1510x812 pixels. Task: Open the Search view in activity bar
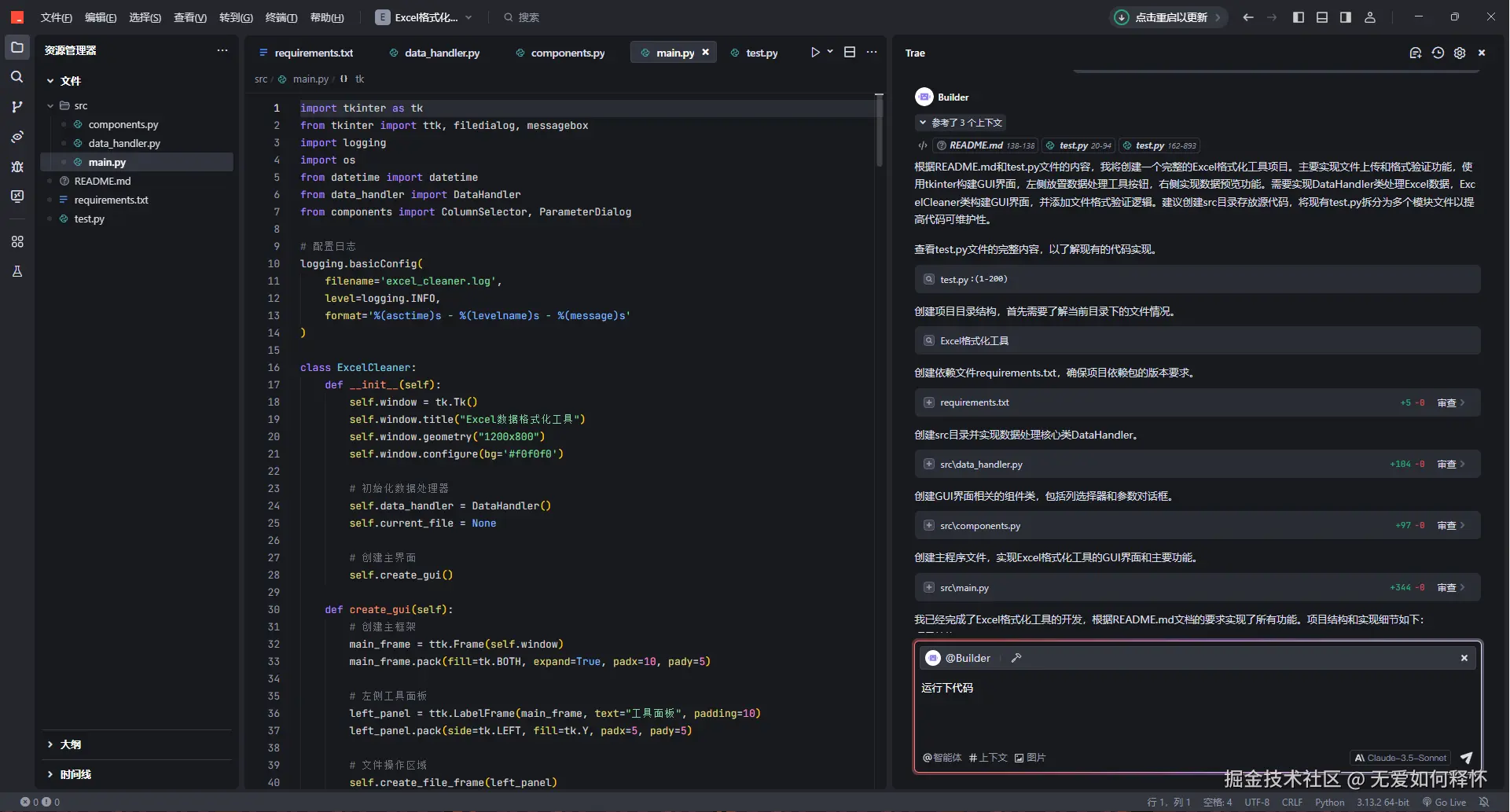(17, 77)
